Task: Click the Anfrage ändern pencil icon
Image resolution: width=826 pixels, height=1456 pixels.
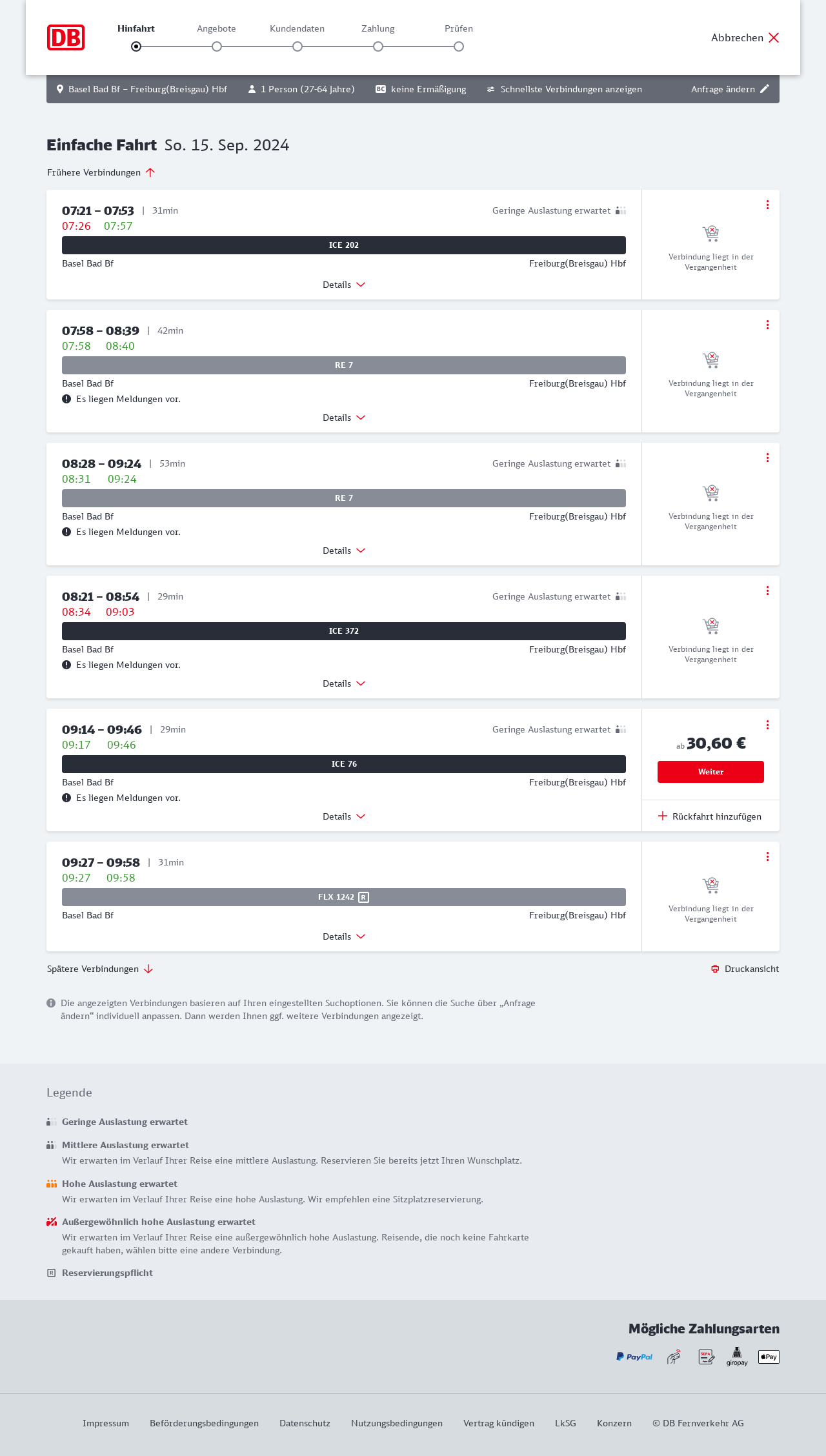Action: point(765,89)
